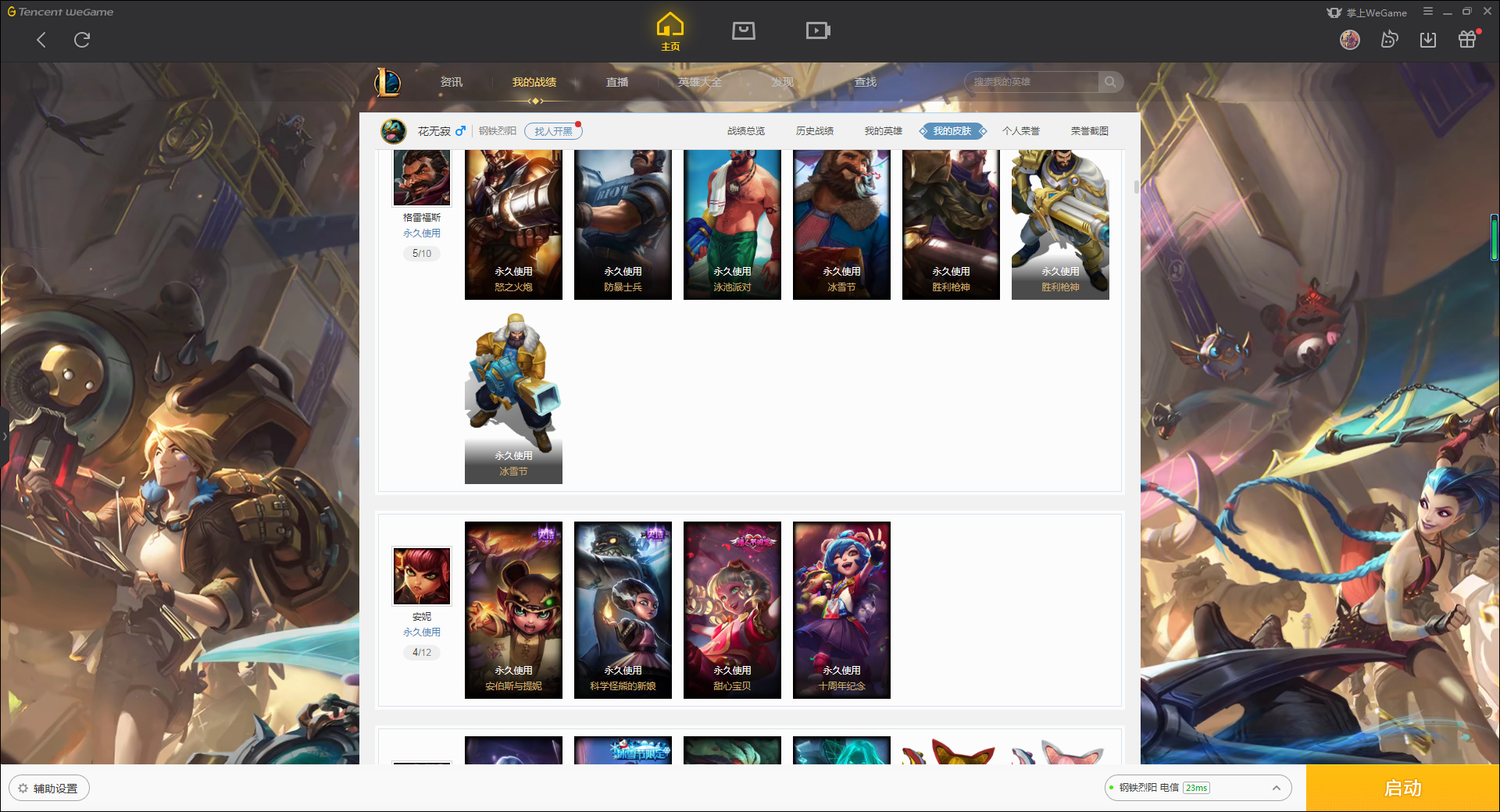Viewport: 1500px width, 812px height.
Task: Open the 查找 tab
Action: (x=866, y=82)
